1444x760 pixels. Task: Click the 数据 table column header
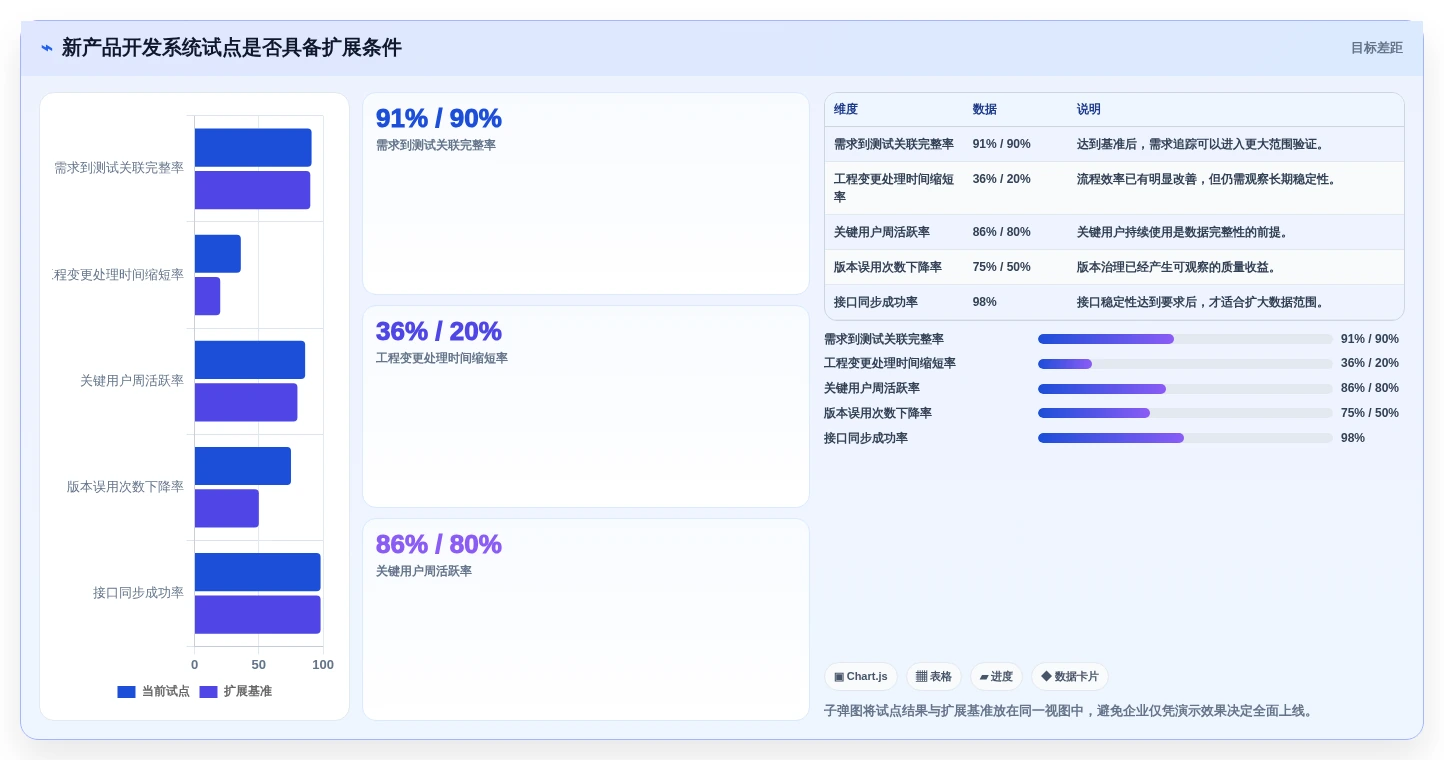[985, 110]
